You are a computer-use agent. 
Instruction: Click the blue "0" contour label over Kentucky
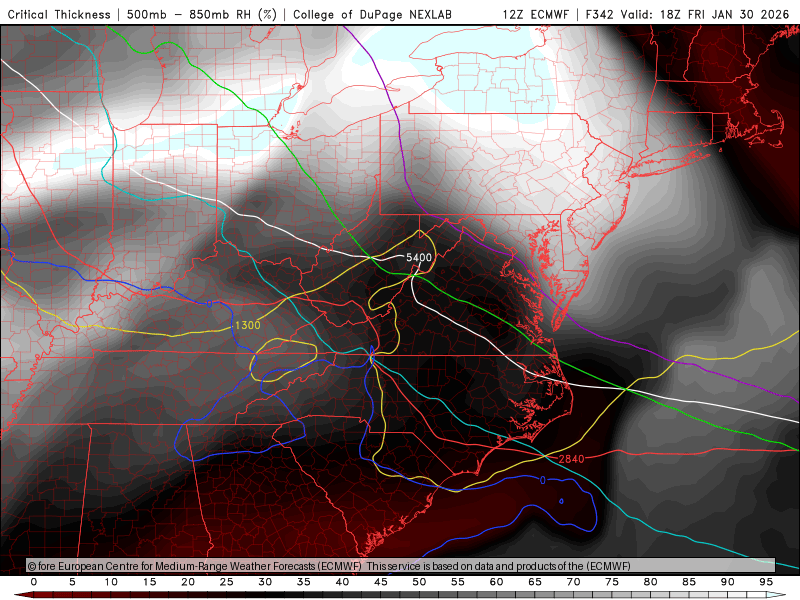pos(210,304)
